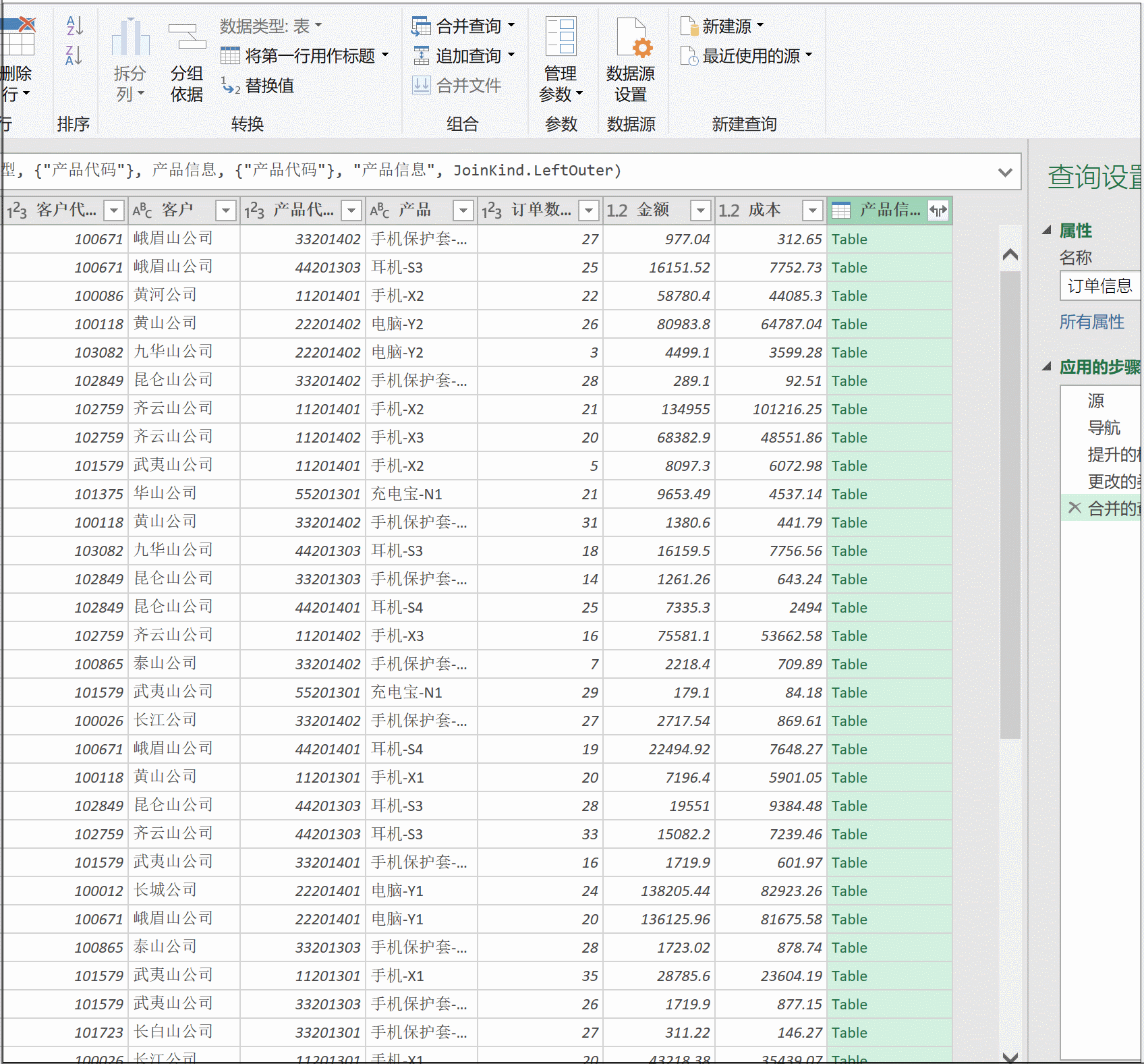The image size is (1144, 1064).
Task: Click the amount cell 977.04
Action: coord(658,240)
